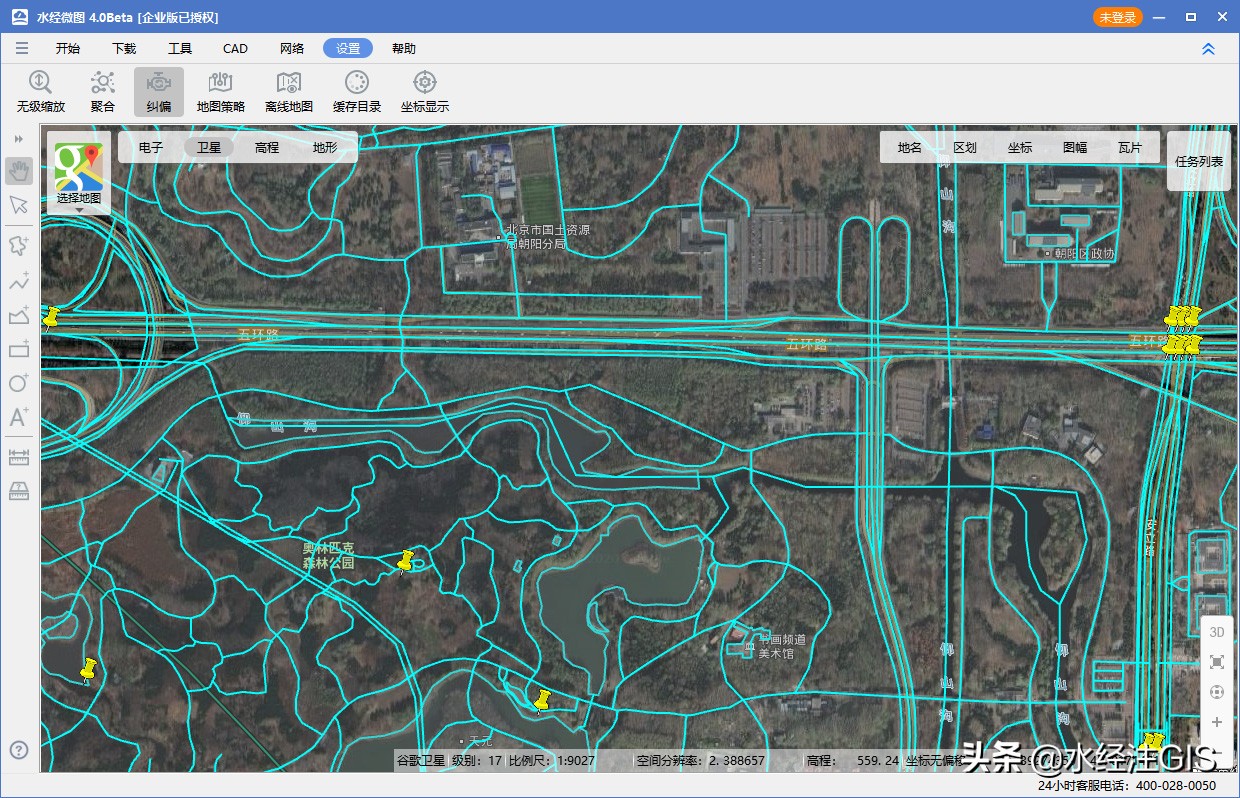Open the distance measuring ruler tool
Image resolution: width=1240 pixels, height=798 pixels.
click(x=19, y=457)
